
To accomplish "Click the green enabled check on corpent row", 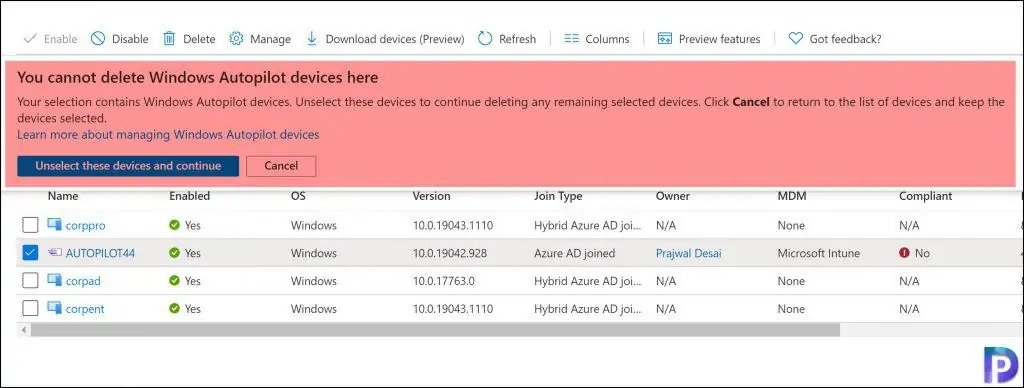I will [x=174, y=308].
